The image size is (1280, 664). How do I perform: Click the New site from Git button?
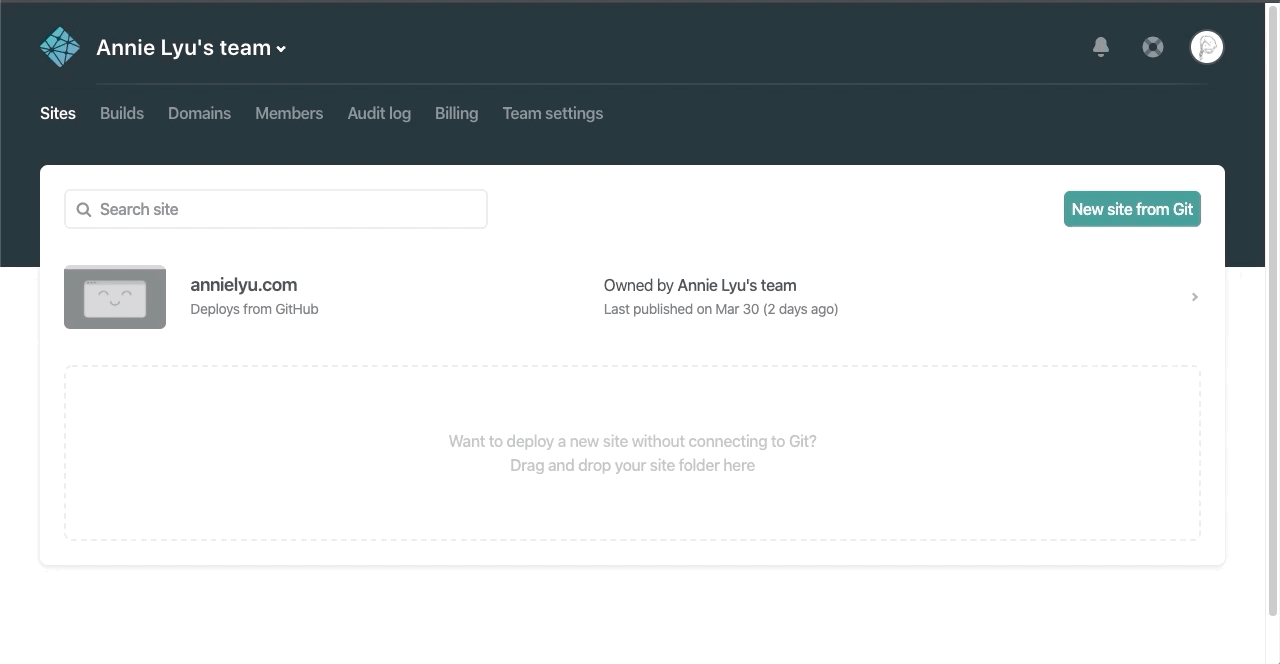(1132, 209)
